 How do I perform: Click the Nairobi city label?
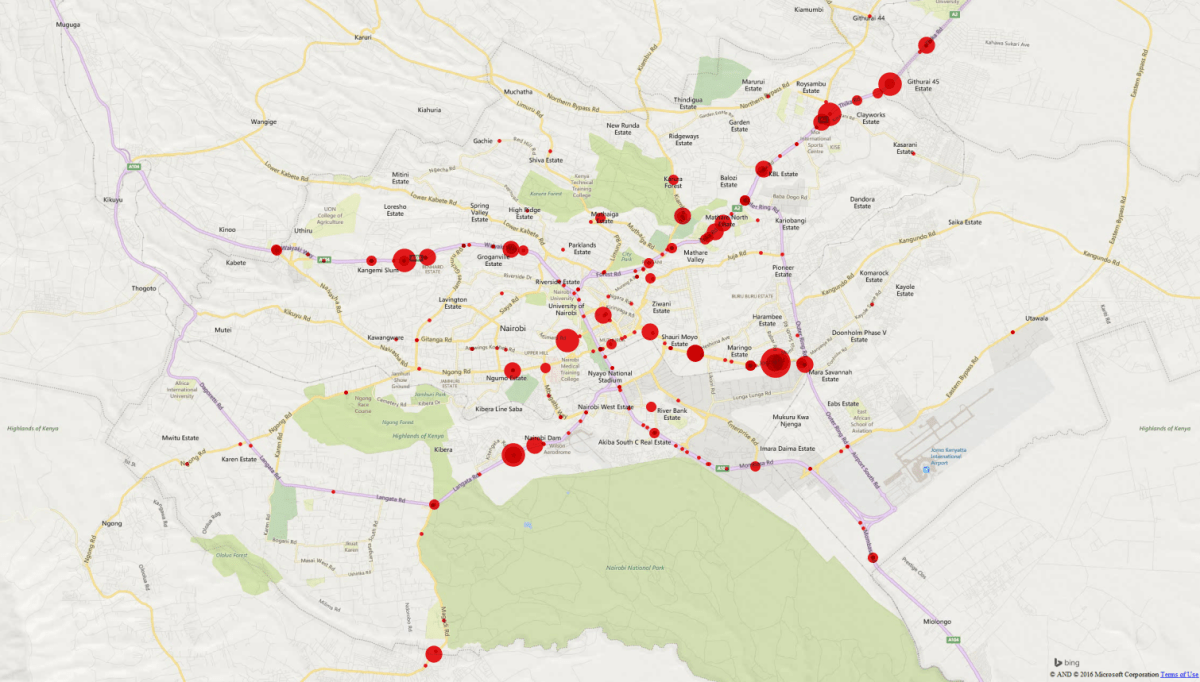coord(513,328)
